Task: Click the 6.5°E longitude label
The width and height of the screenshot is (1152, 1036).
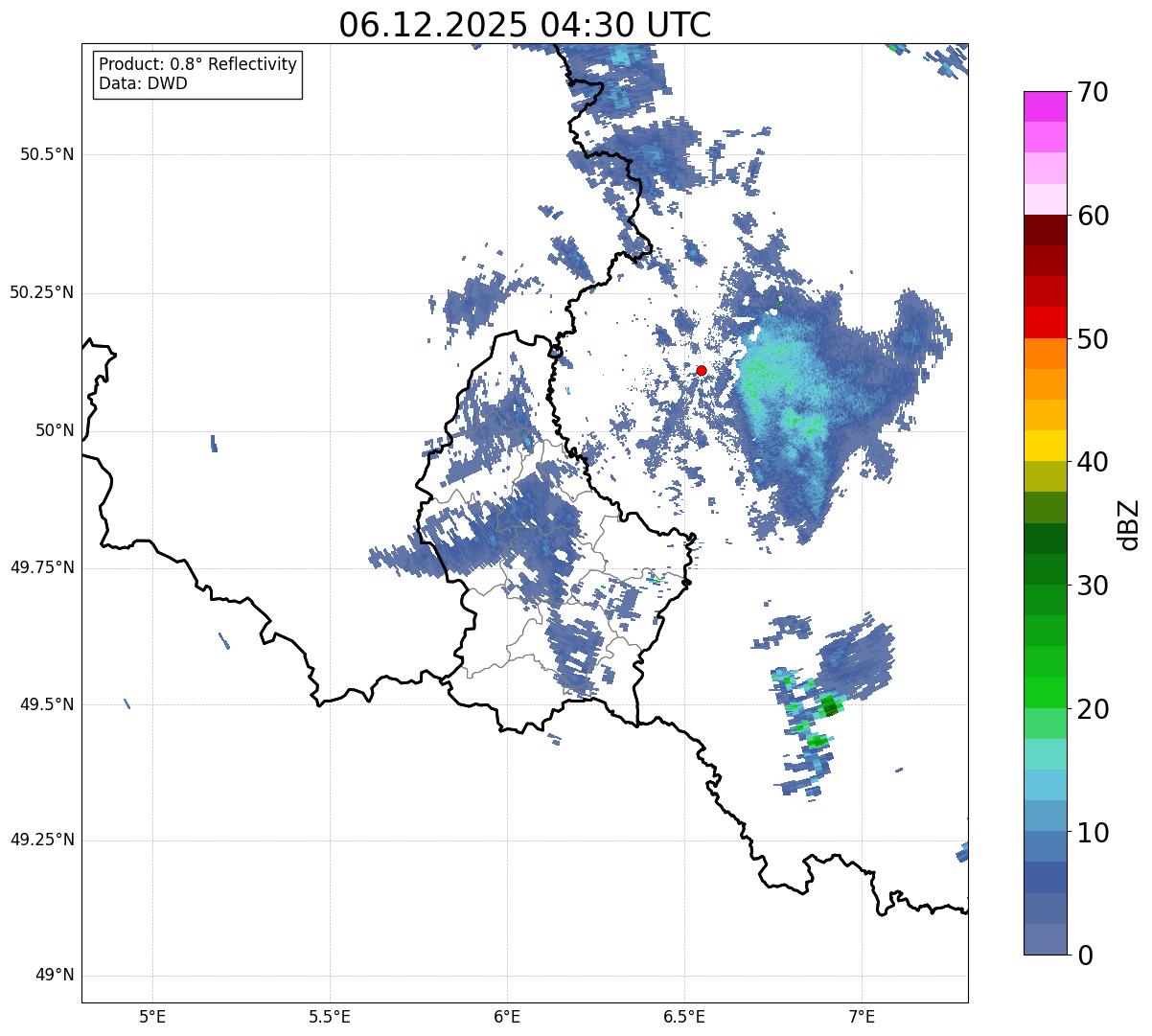Action: coord(684,1016)
